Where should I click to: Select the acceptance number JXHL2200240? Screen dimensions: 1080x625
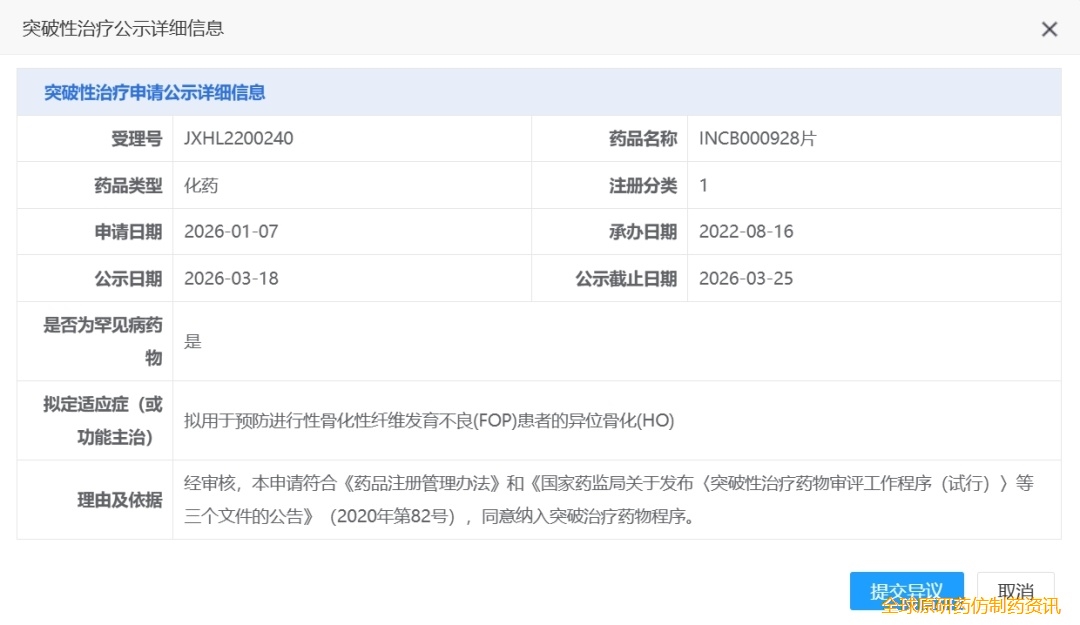(239, 139)
